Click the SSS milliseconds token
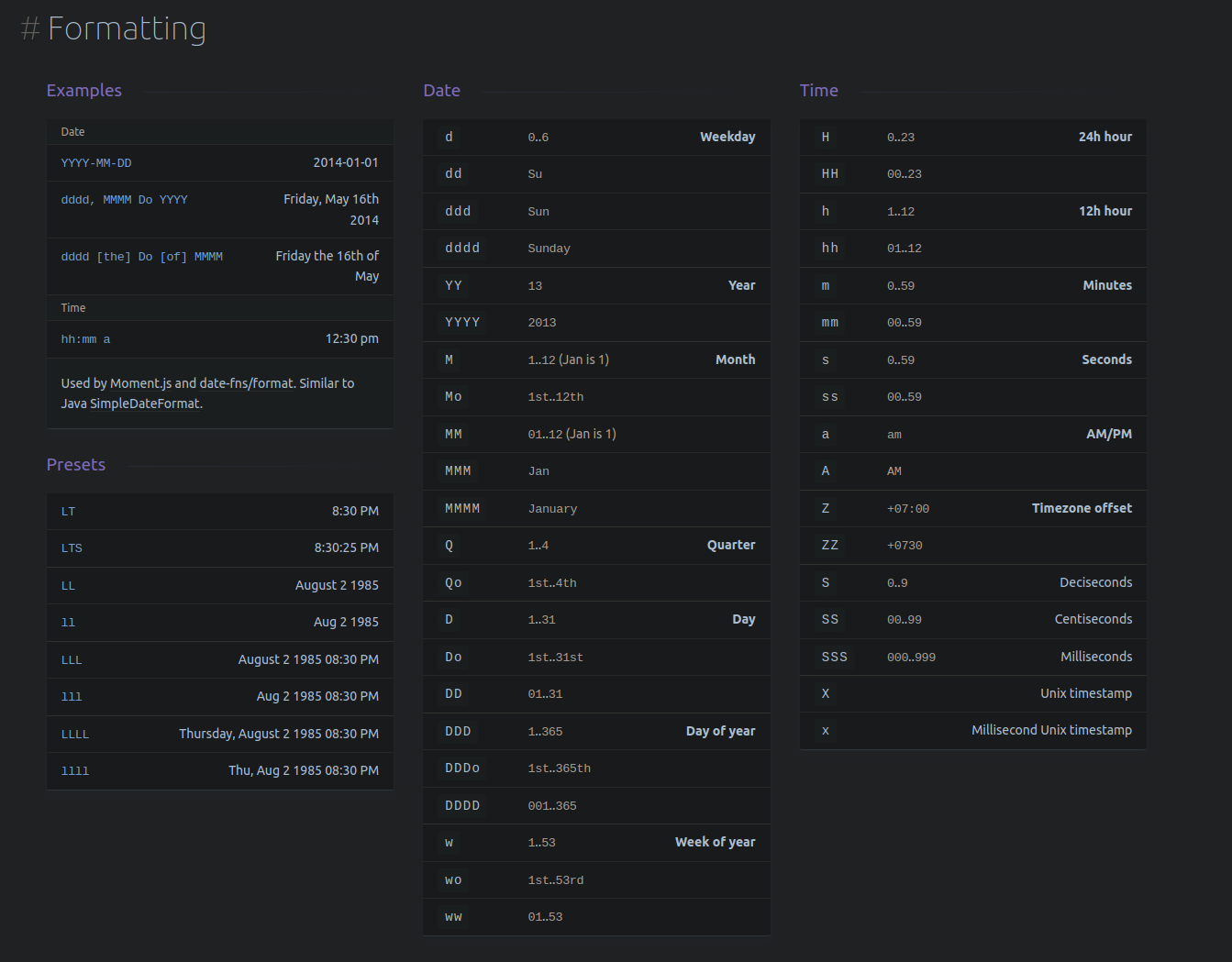Image resolution: width=1232 pixels, height=962 pixels. 834,657
